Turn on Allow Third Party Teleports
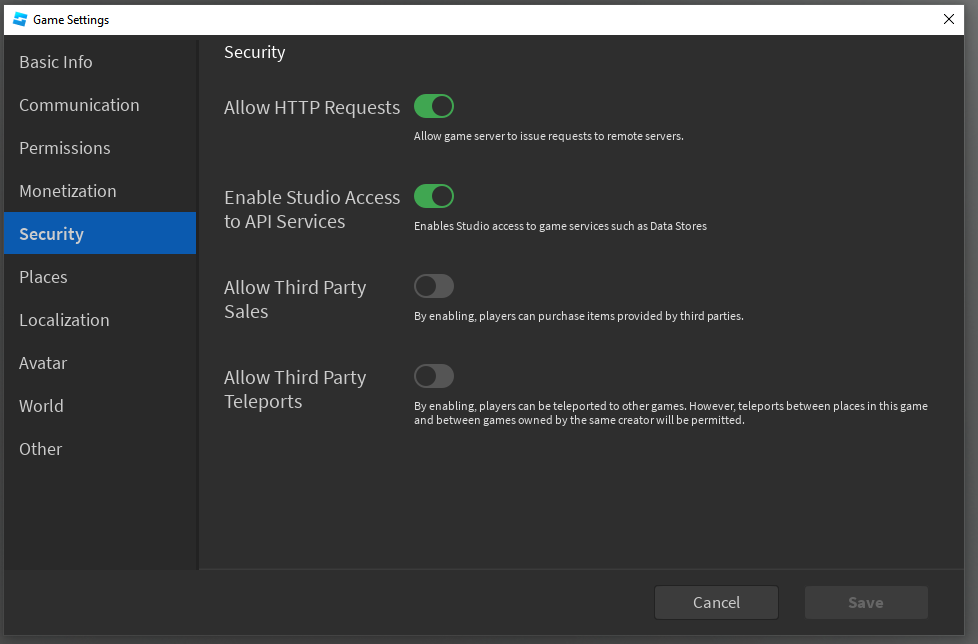 click(x=433, y=376)
